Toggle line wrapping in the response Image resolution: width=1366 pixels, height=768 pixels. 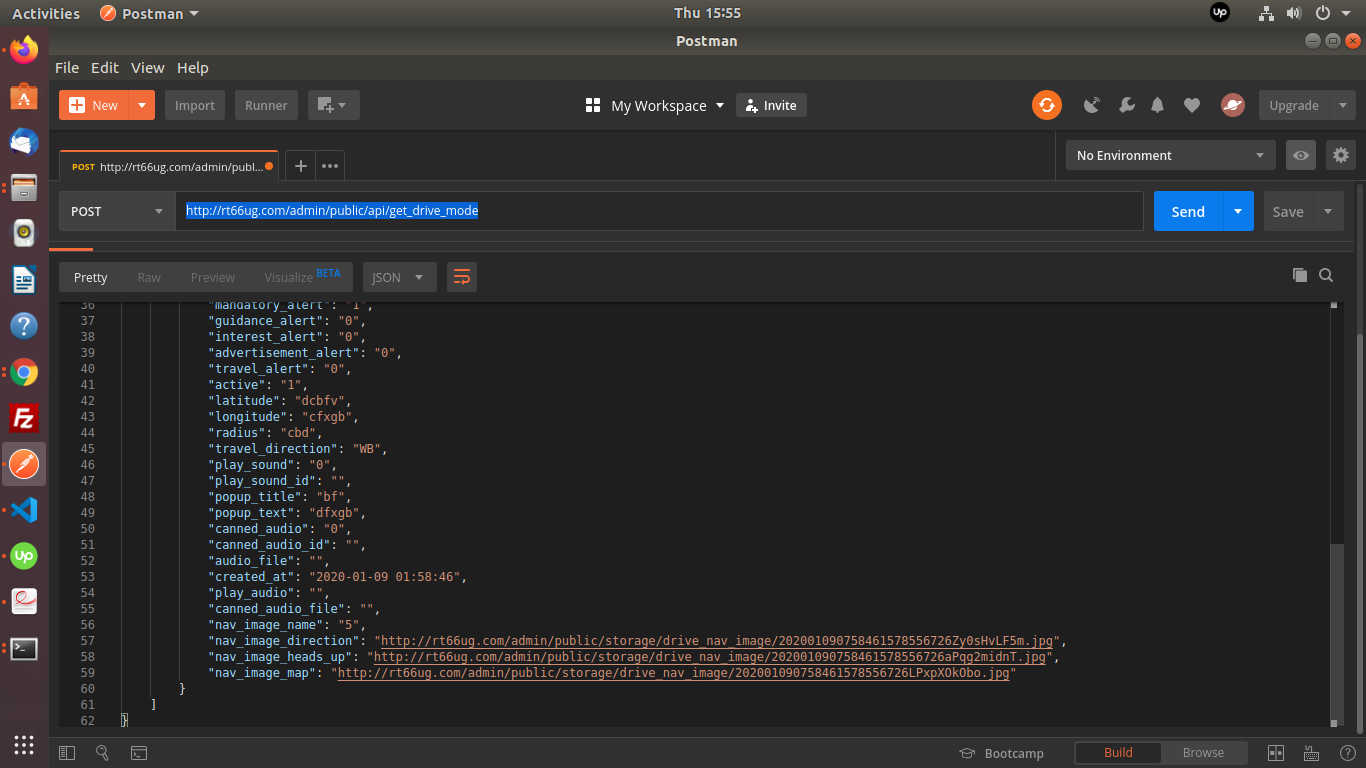click(x=461, y=277)
